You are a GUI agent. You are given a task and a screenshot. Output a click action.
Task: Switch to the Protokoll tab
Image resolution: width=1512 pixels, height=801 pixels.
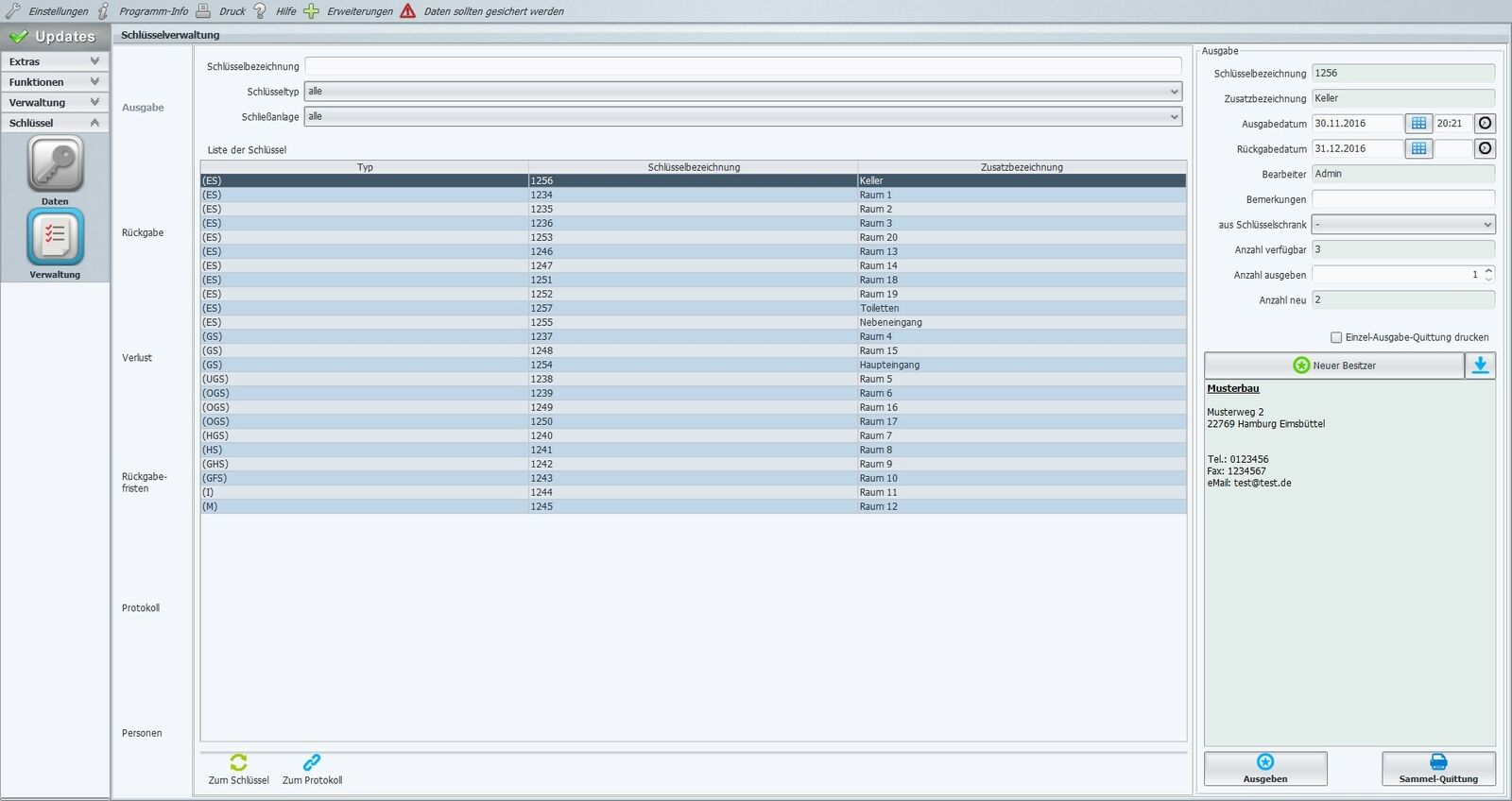[x=141, y=608]
